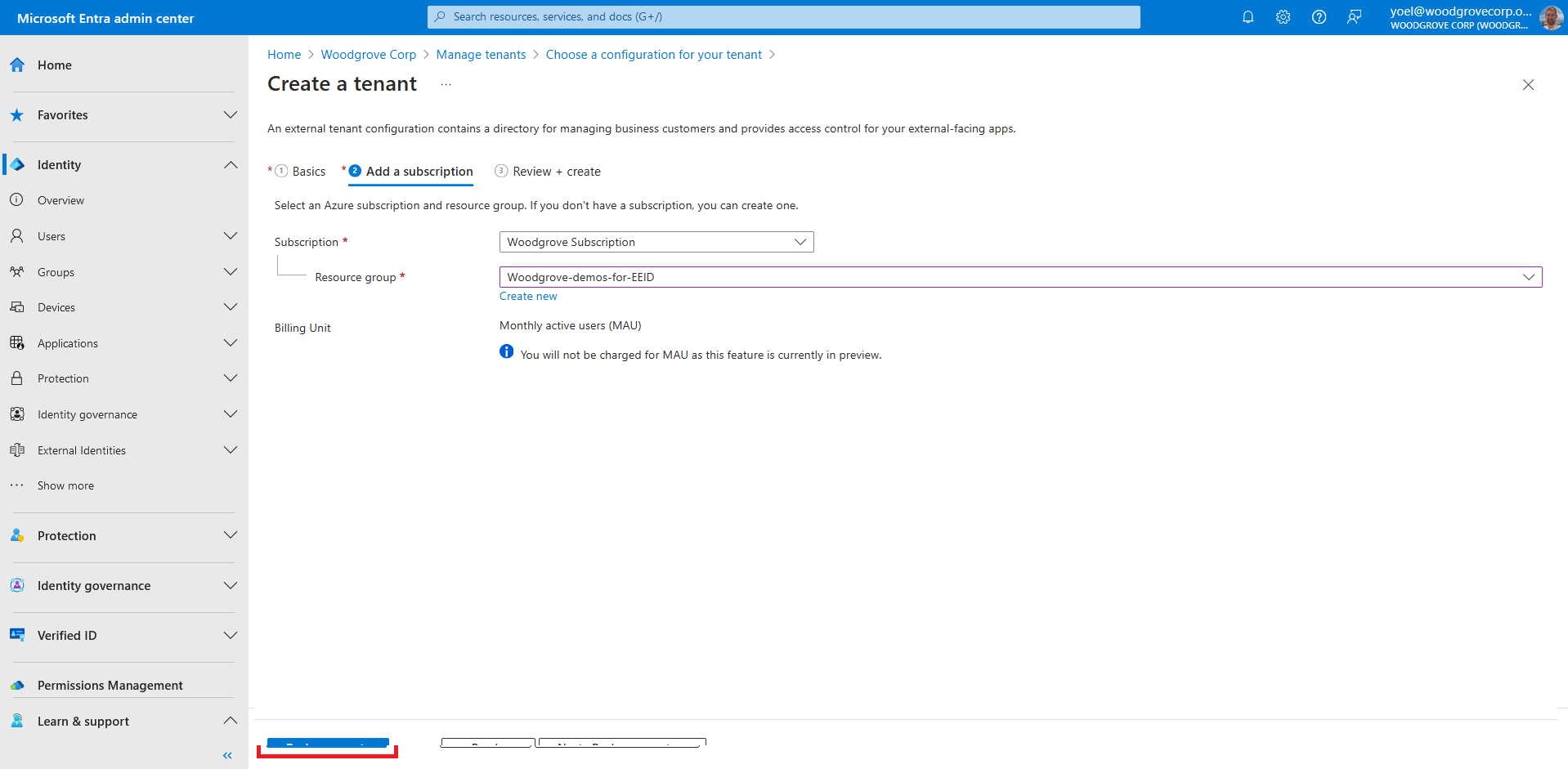Click the MAU preview info icon
Screen dimensions: 1568x769
[507, 351]
